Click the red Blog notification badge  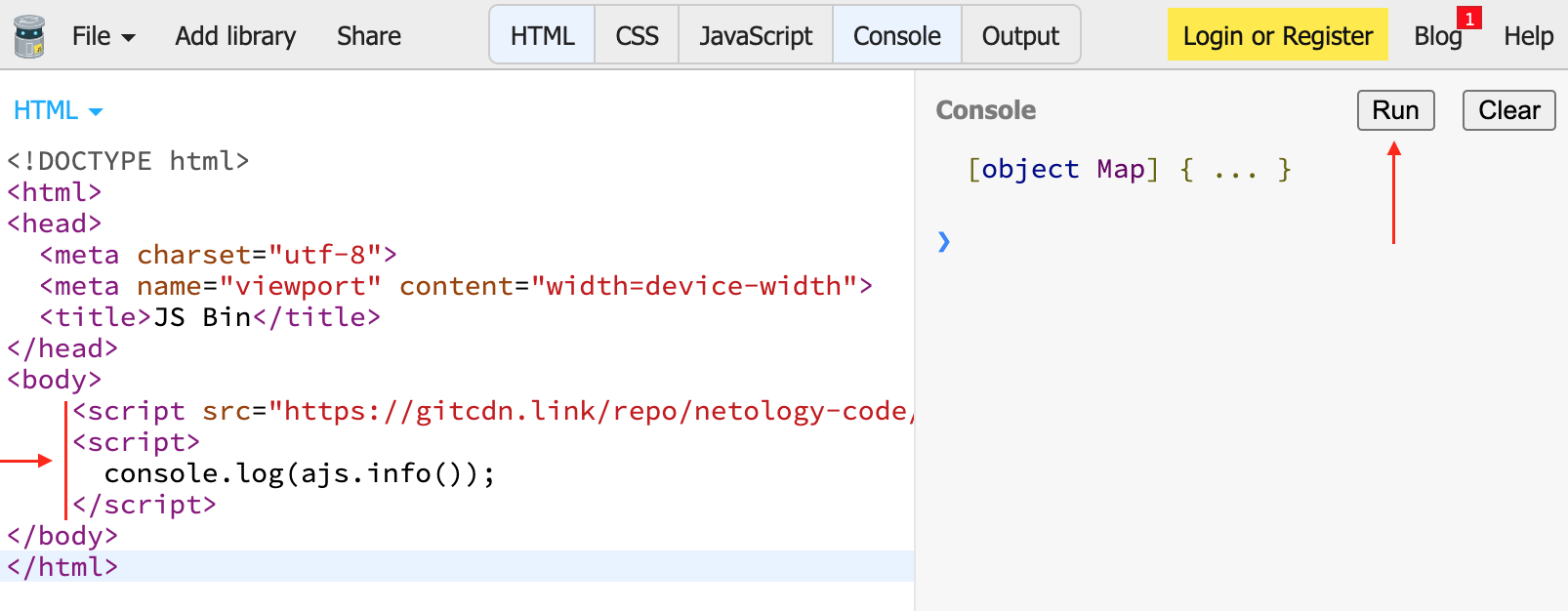(1468, 19)
